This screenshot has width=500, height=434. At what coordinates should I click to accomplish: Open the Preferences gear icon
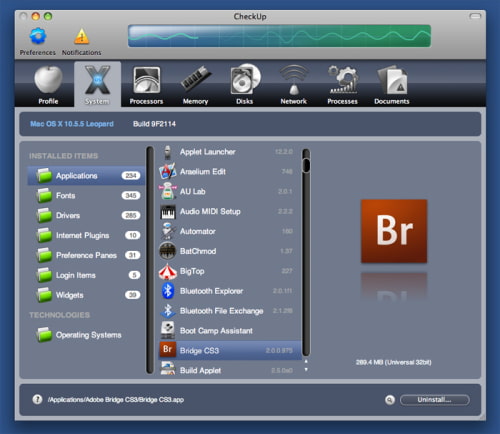pos(38,36)
